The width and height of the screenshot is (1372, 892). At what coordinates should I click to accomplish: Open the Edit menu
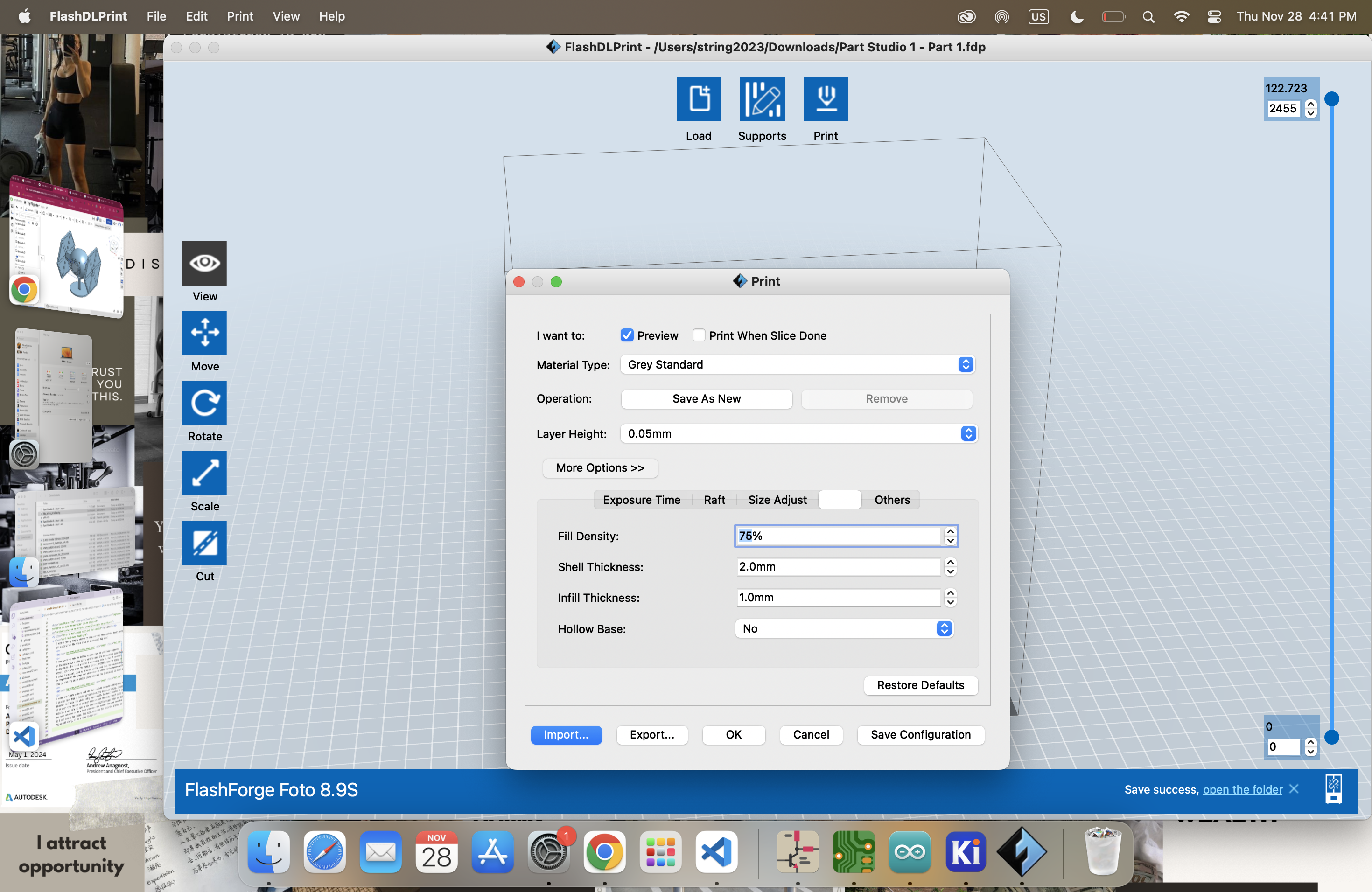pyautogui.click(x=196, y=16)
